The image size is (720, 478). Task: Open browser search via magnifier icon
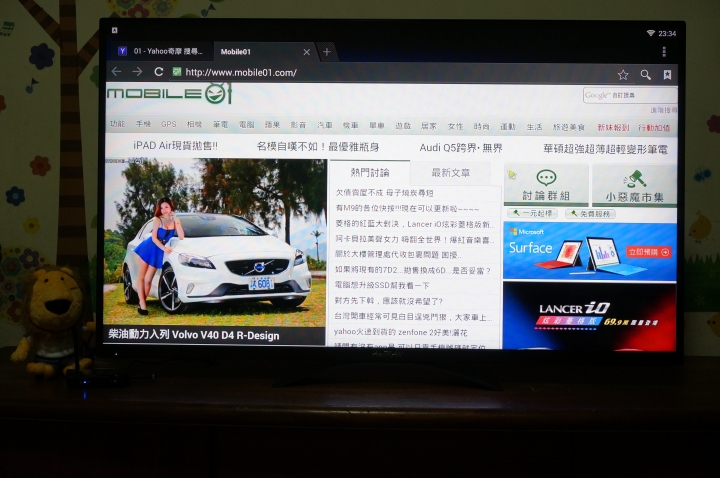tap(646, 75)
